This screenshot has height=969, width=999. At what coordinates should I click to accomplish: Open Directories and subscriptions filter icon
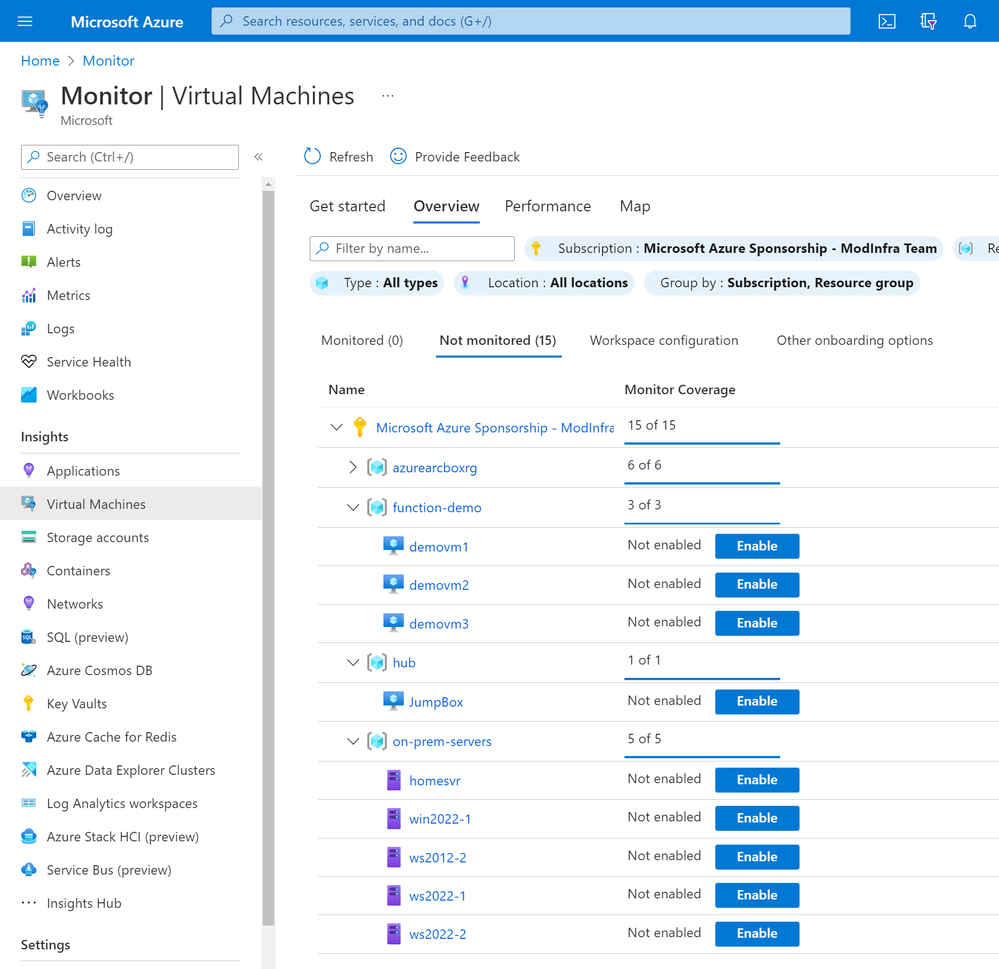tap(928, 22)
